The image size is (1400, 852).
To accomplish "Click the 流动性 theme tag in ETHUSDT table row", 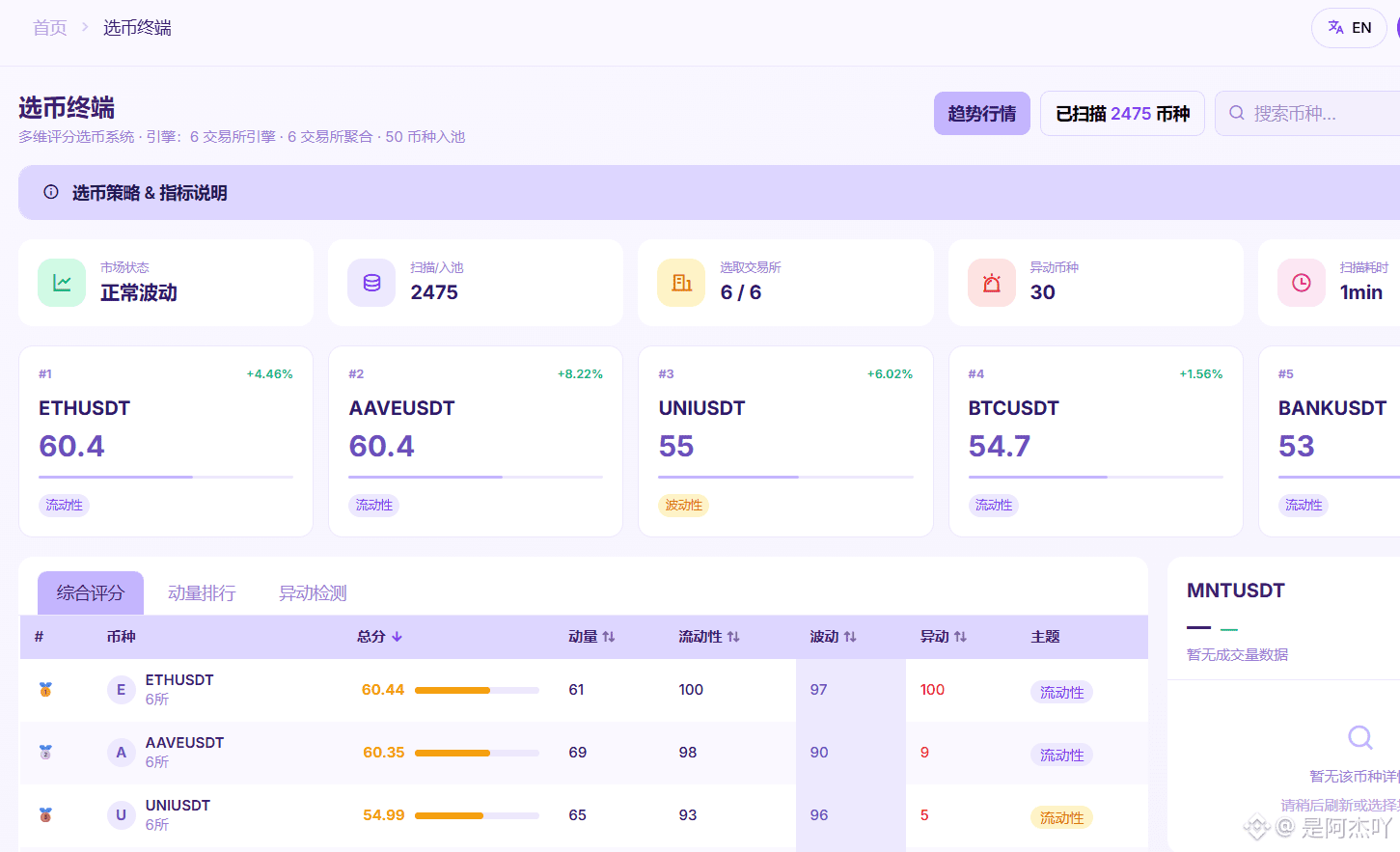I will pos(1061,692).
